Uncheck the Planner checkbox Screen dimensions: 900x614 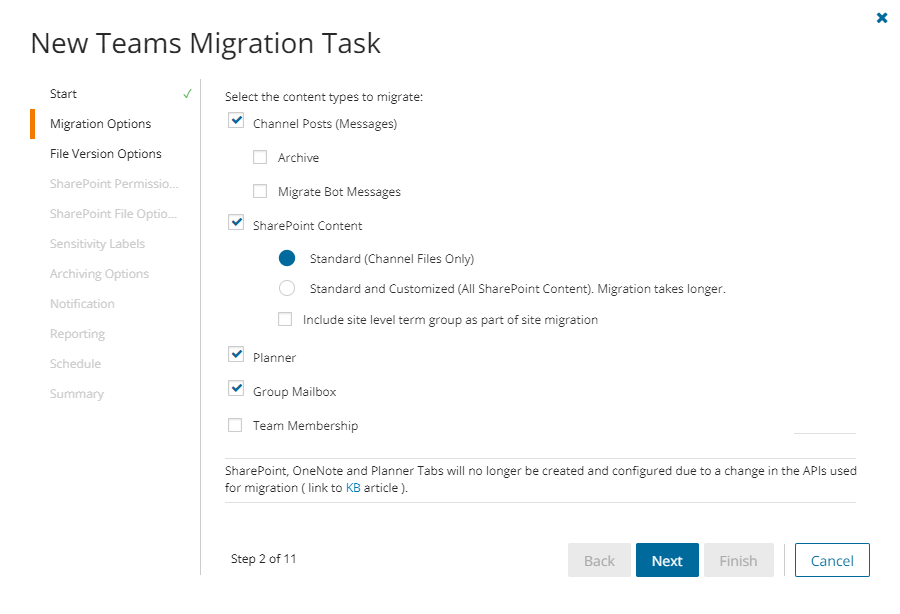(x=236, y=356)
